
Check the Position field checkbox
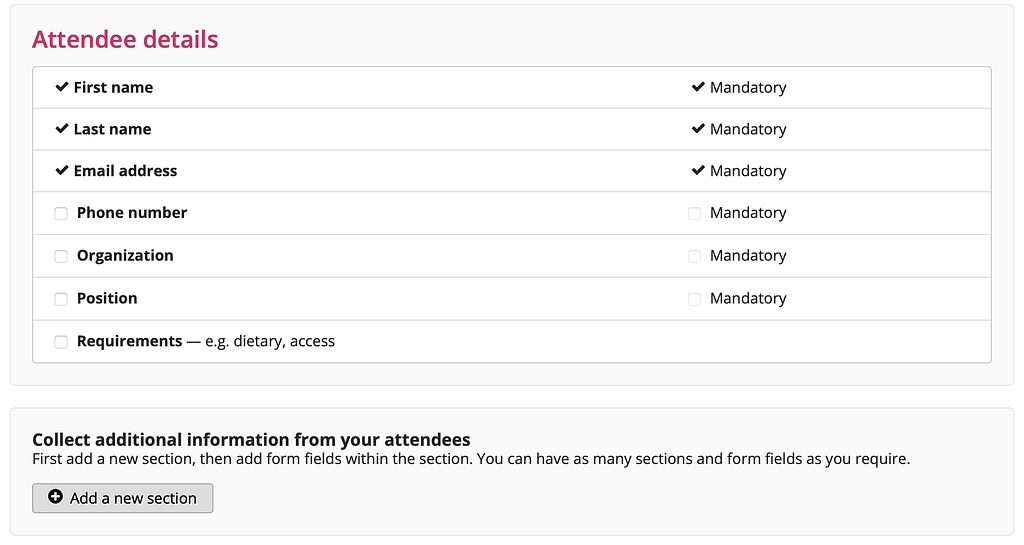[61, 299]
